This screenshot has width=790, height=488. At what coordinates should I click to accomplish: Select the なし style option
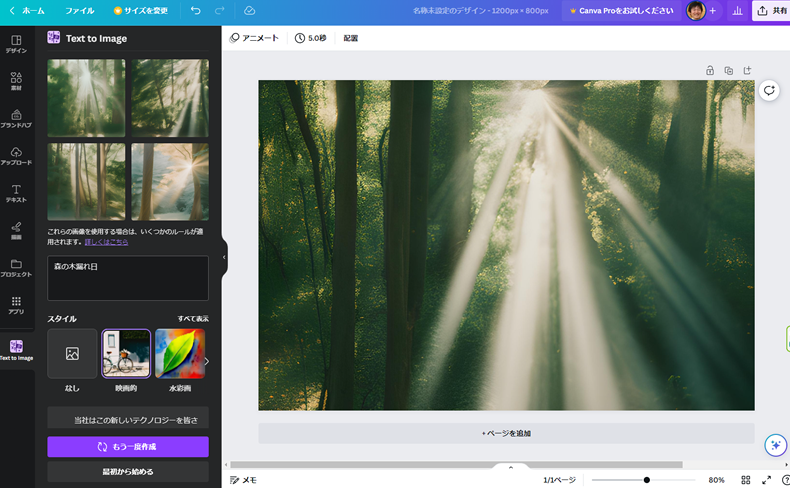(x=72, y=354)
